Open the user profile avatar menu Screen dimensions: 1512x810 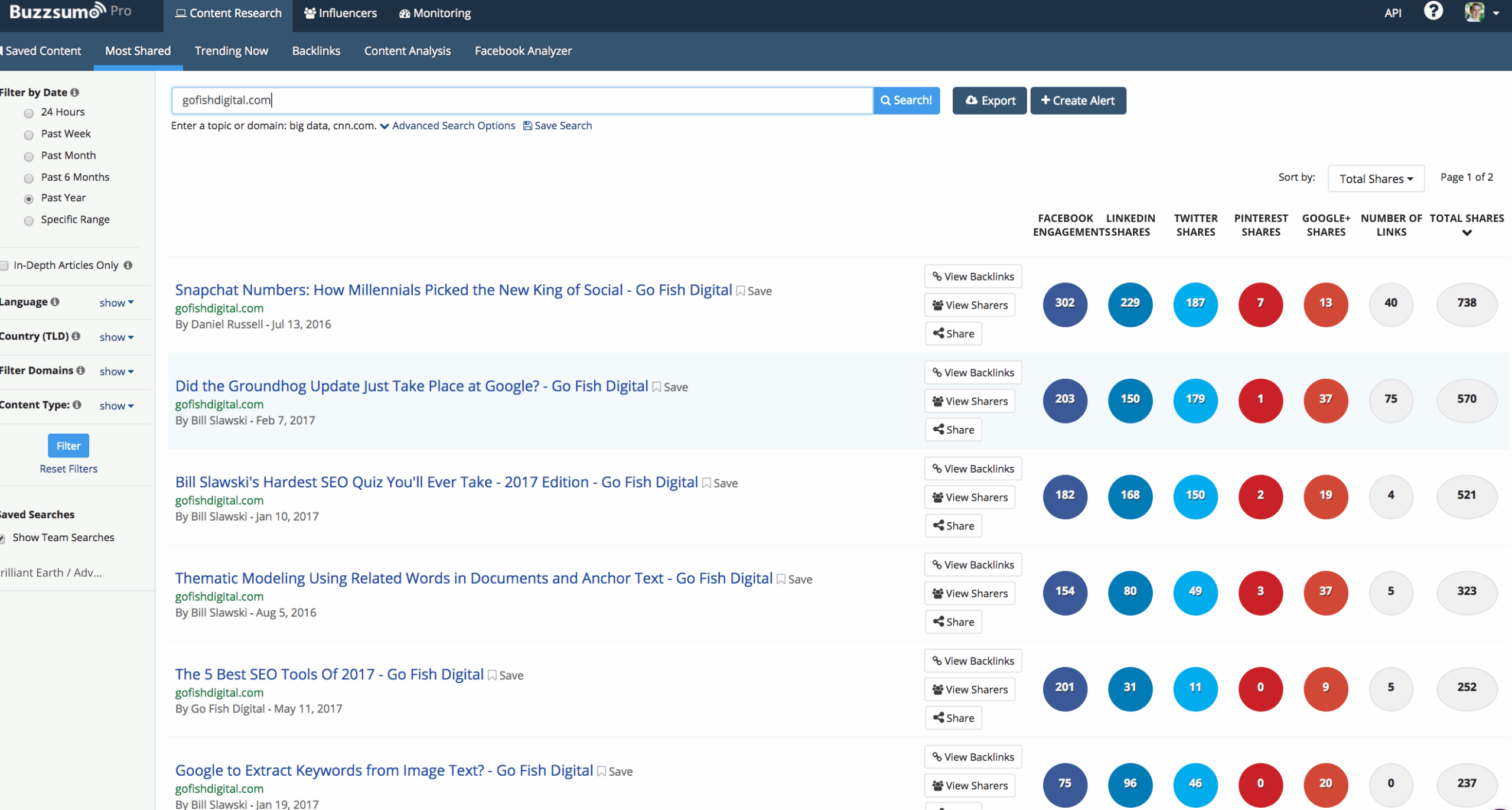coord(1481,12)
